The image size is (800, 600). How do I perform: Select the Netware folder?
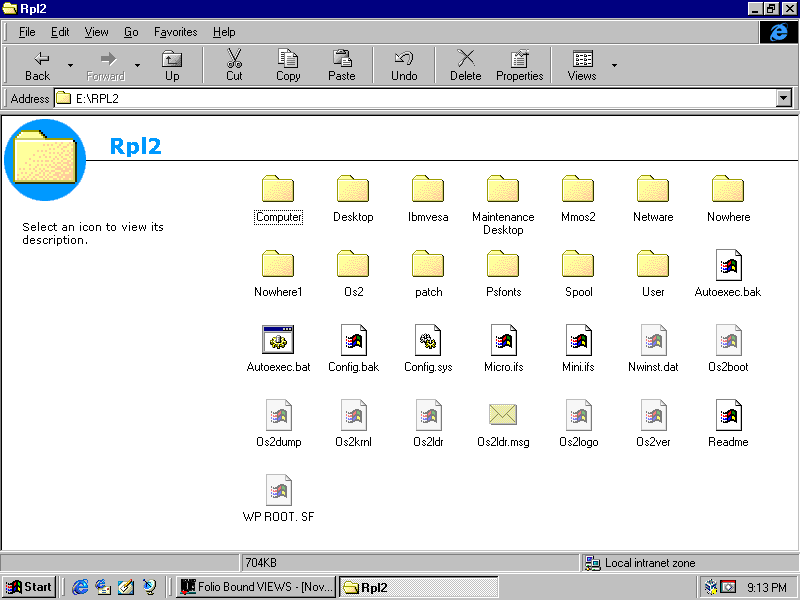[653, 200]
